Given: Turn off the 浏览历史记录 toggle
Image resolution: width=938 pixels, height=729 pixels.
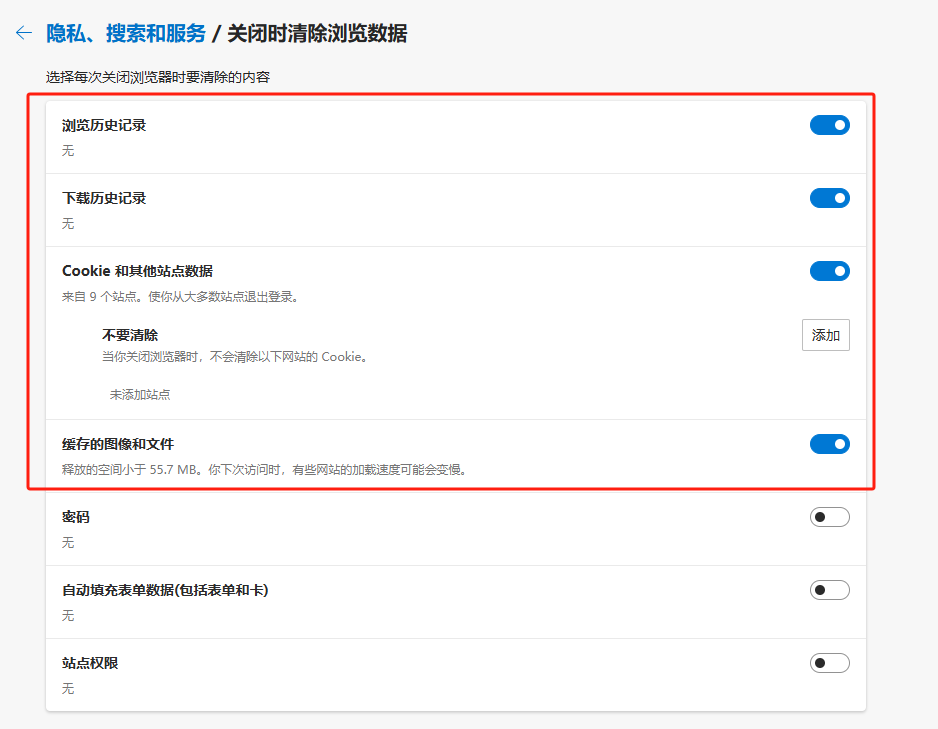Looking at the screenshot, I should pos(830,125).
